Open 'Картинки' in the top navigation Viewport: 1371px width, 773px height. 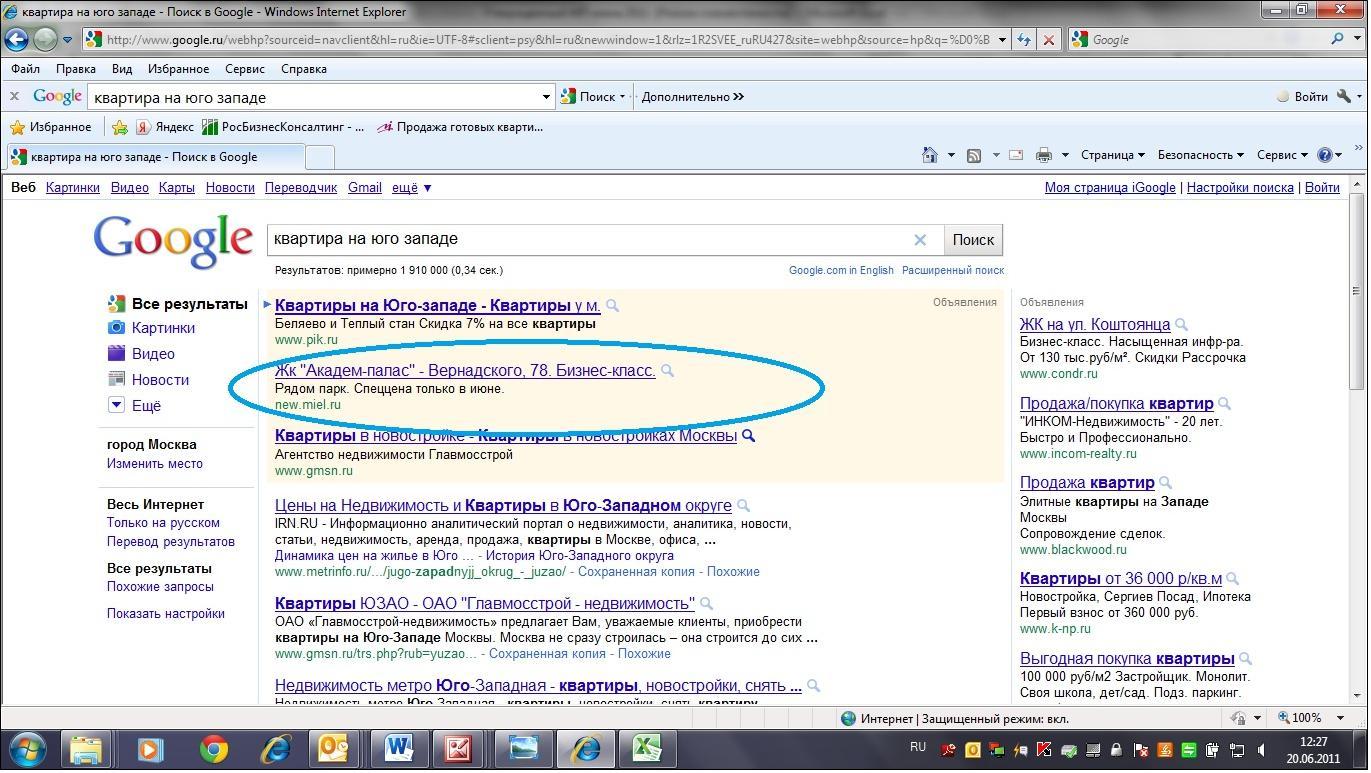[73, 187]
